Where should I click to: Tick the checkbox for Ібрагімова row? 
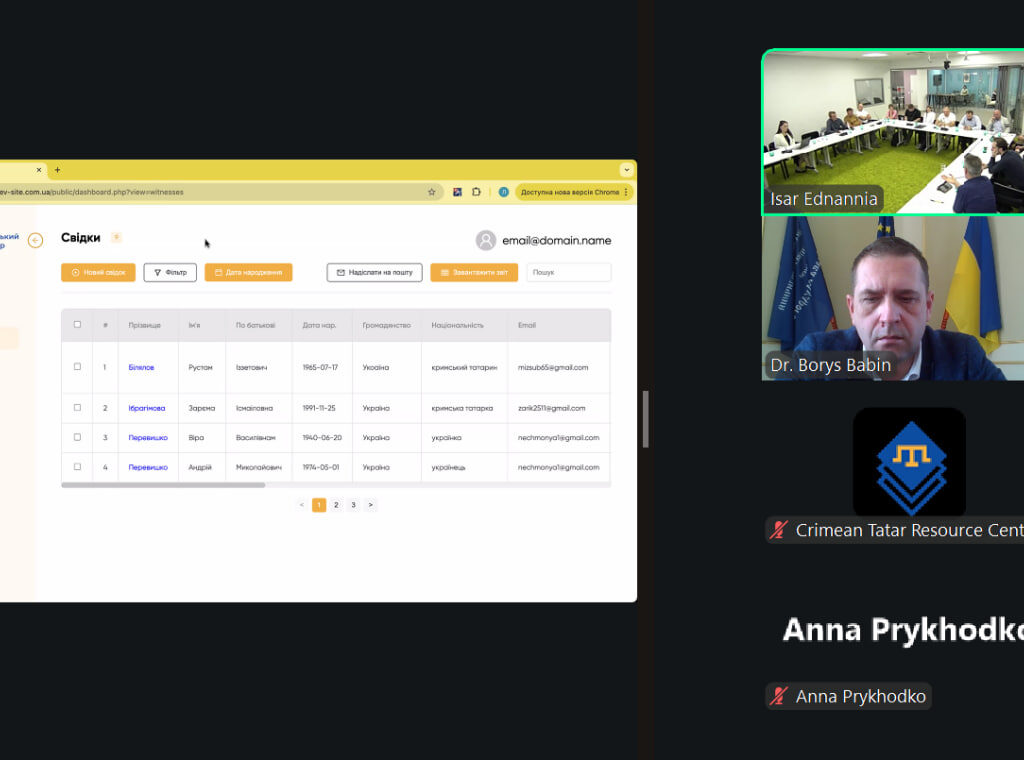[77, 408]
